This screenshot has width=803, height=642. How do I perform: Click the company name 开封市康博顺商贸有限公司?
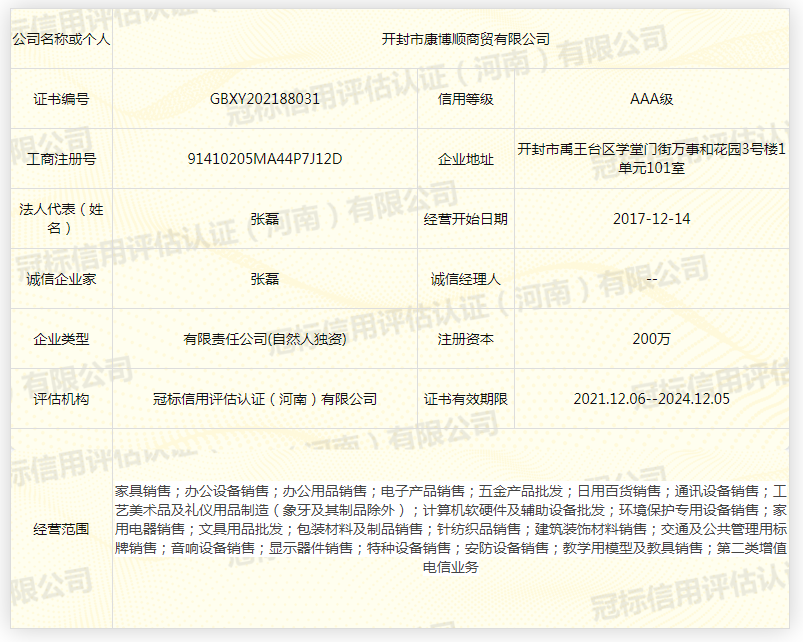(466, 39)
